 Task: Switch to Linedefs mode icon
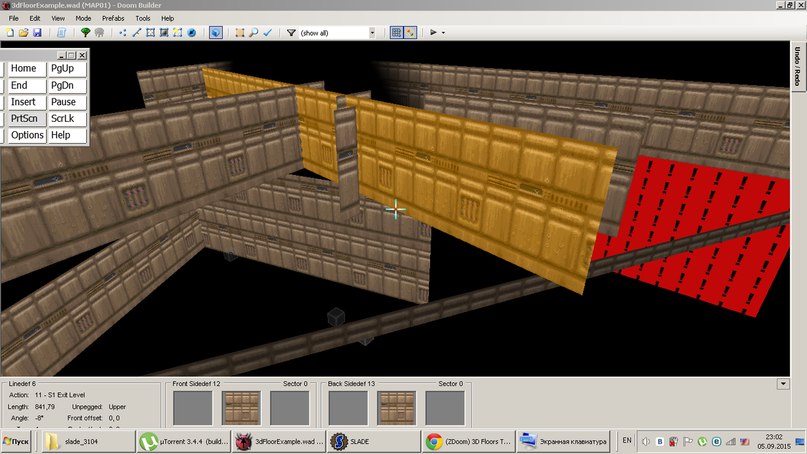[x=136, y=32]
